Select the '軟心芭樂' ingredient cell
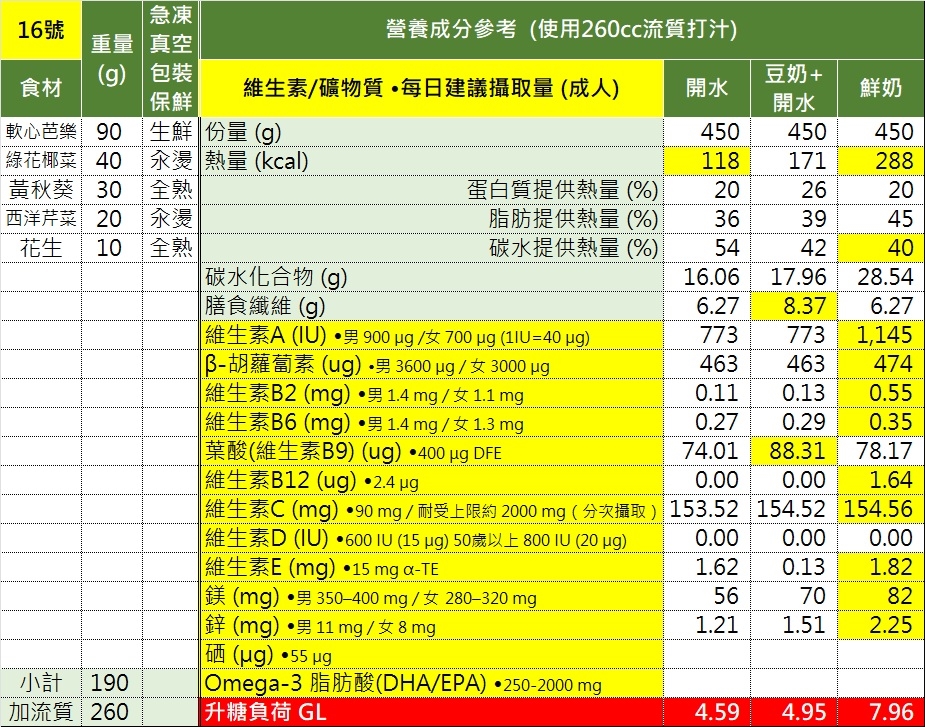Viewport: 925px width, 727px height. coord(41,132)
